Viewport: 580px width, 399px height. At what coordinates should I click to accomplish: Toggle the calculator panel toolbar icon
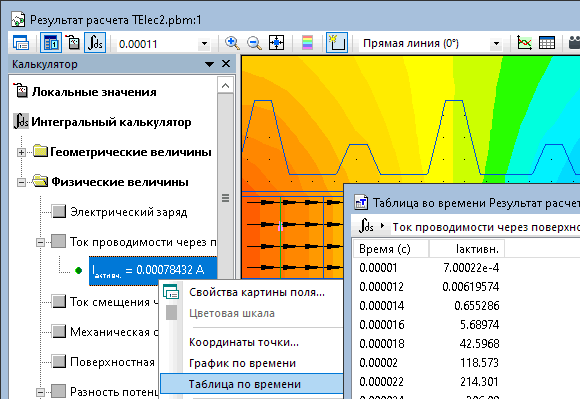pos(51,43)
